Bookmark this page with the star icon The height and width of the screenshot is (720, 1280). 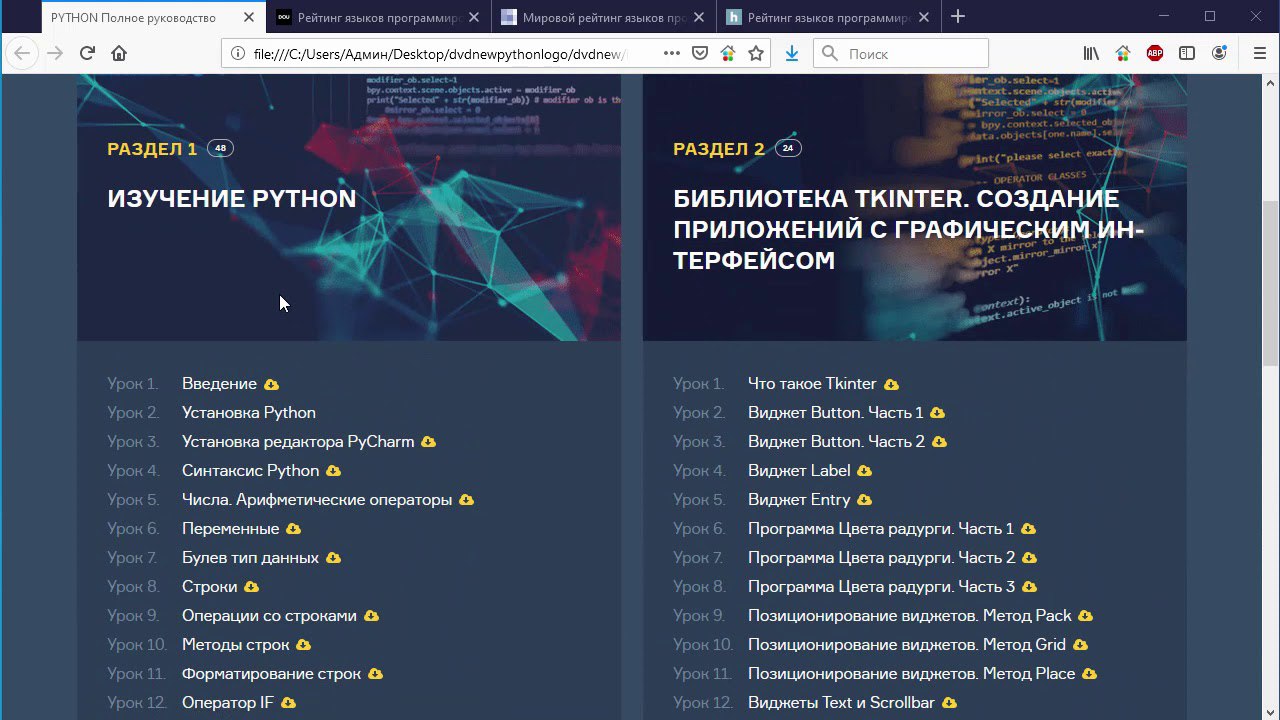pos(756,54)
